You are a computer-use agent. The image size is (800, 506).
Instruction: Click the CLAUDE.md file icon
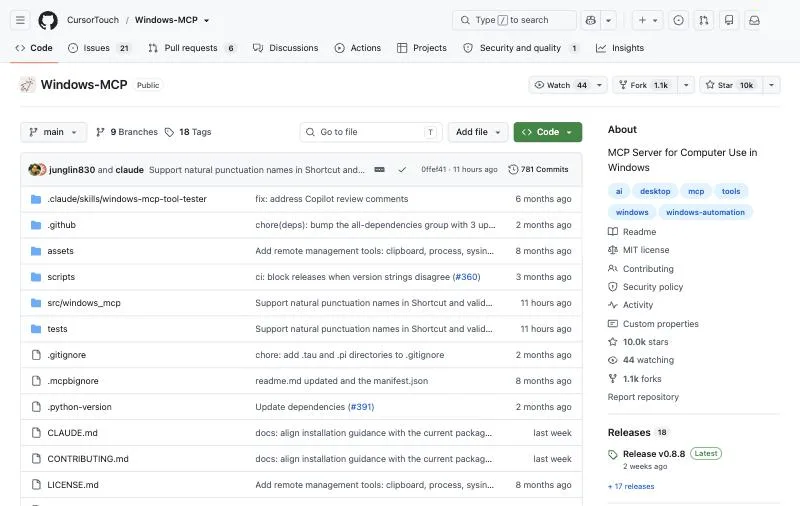tap(36, 433)
